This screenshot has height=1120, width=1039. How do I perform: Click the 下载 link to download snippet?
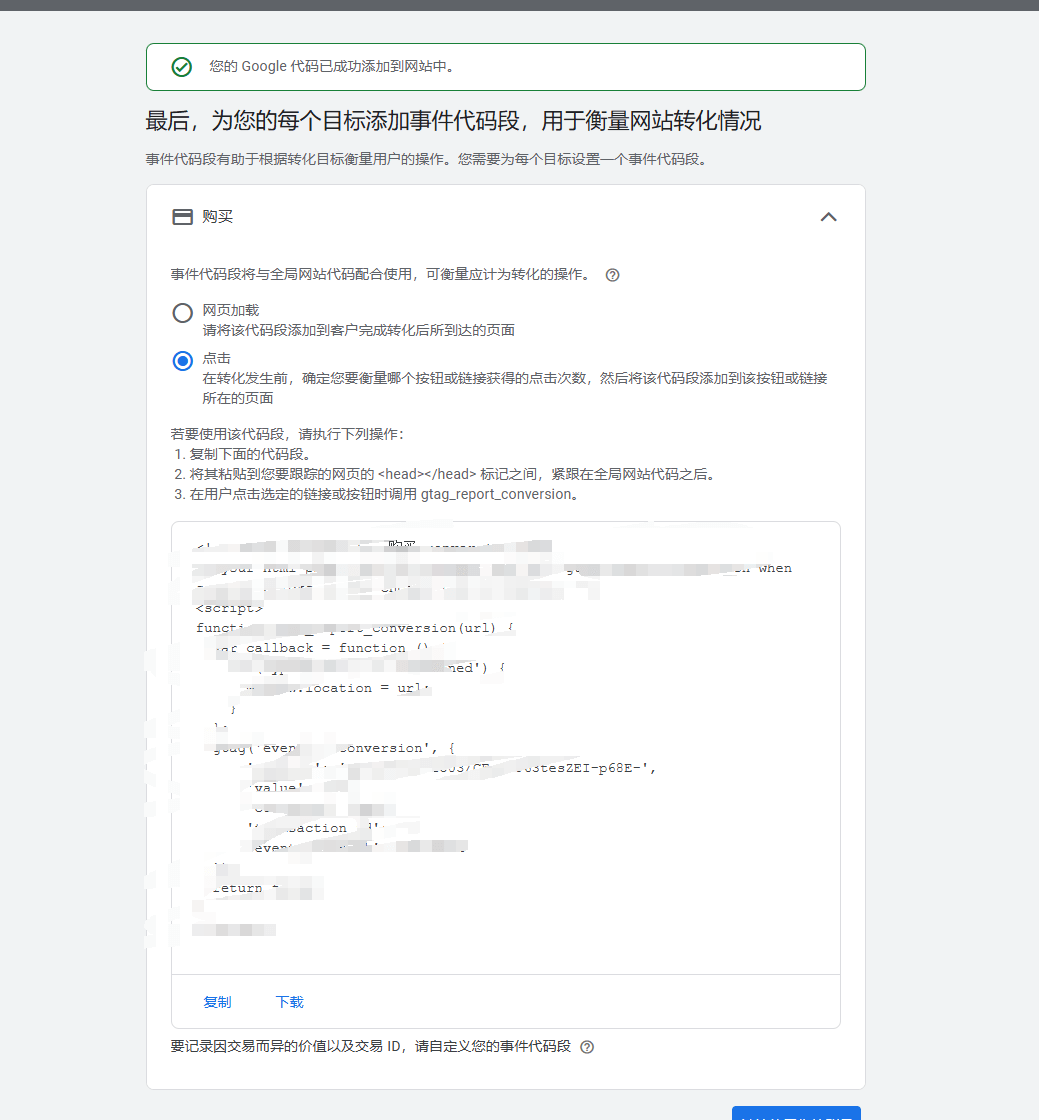[289, 1002]
